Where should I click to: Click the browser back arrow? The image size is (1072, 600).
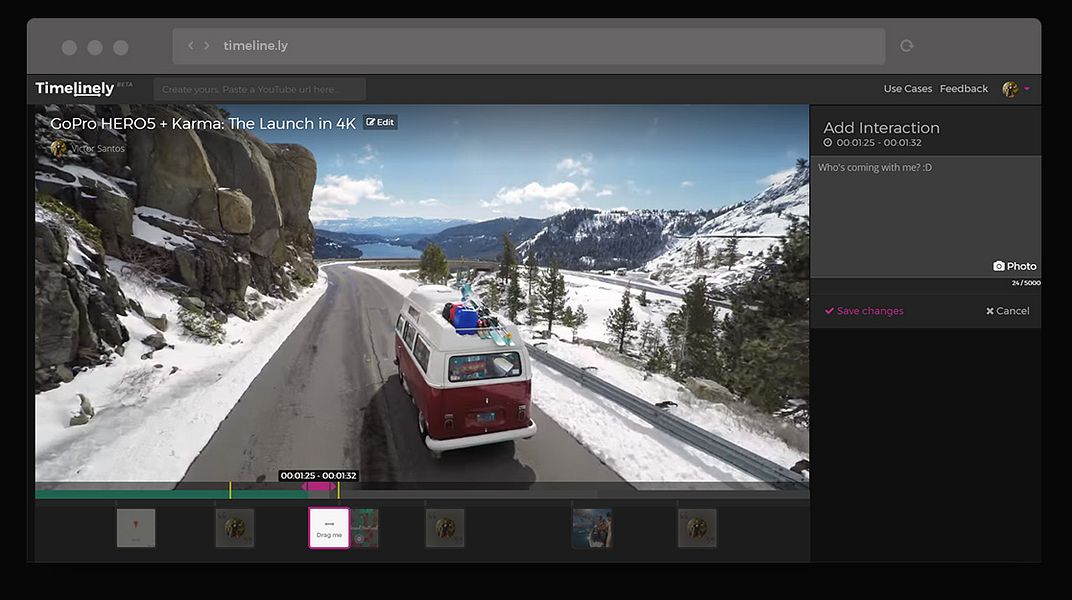pos(191,46)
